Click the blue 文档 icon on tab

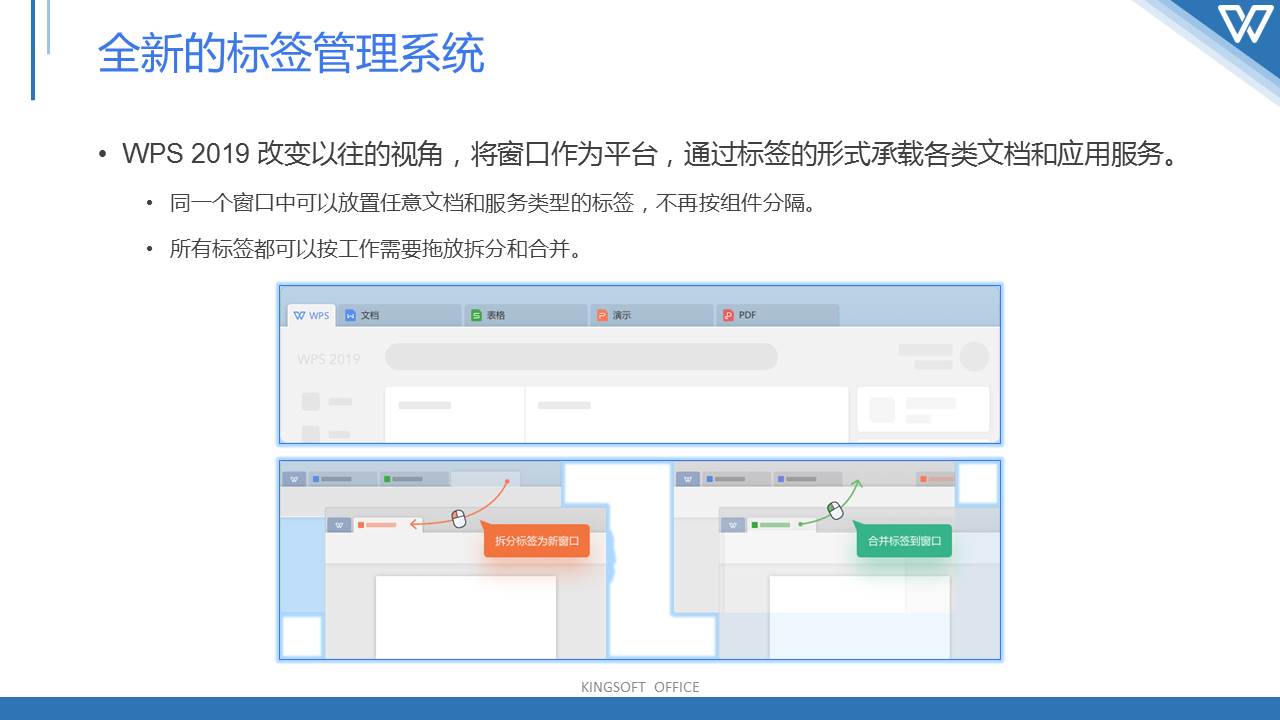pyautogui.click(x=350, y=315)
